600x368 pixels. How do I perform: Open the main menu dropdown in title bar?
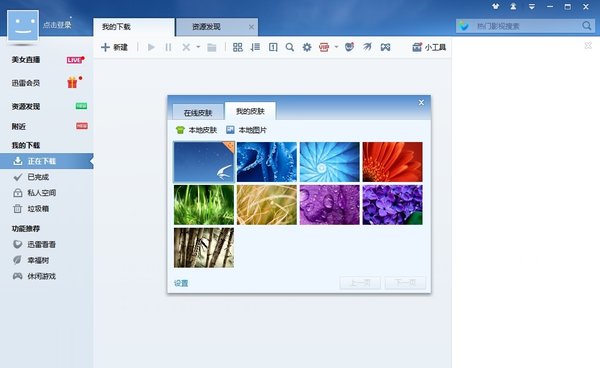(532, 7)
